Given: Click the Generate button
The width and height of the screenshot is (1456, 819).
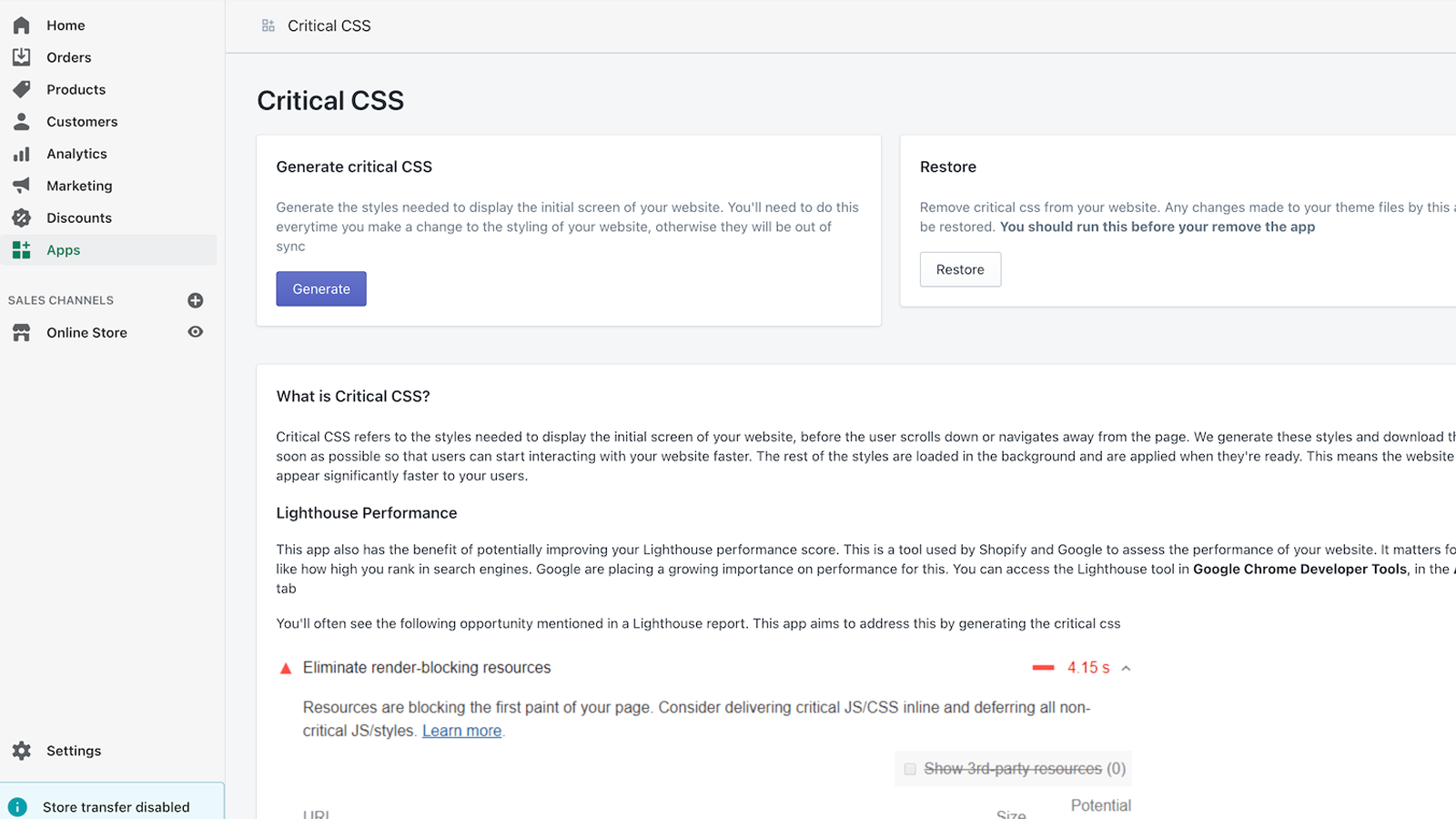Looking at the screenshot, I should [x=320, y=288].
